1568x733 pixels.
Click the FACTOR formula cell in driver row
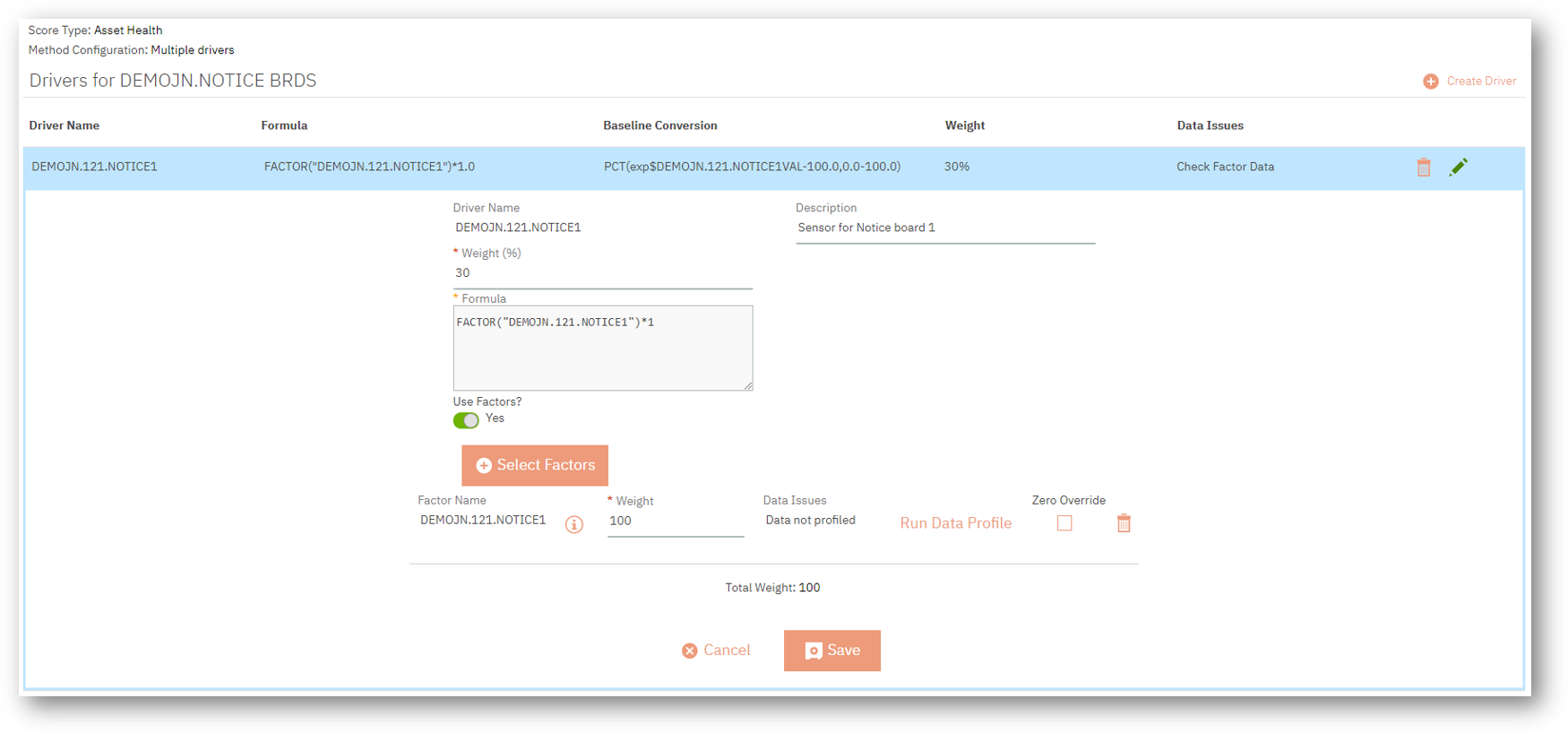pyautogui.click(x=369, y=167)
